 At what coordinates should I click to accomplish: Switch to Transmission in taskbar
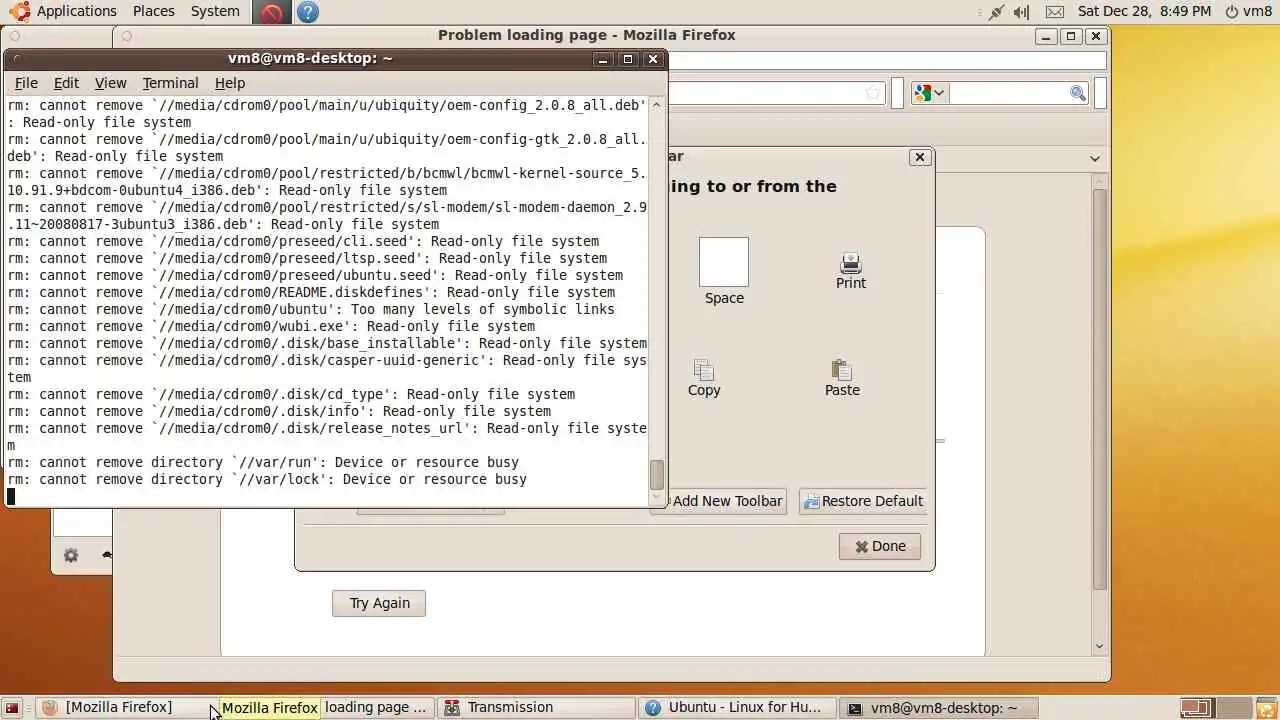click(x=537, y=708)
